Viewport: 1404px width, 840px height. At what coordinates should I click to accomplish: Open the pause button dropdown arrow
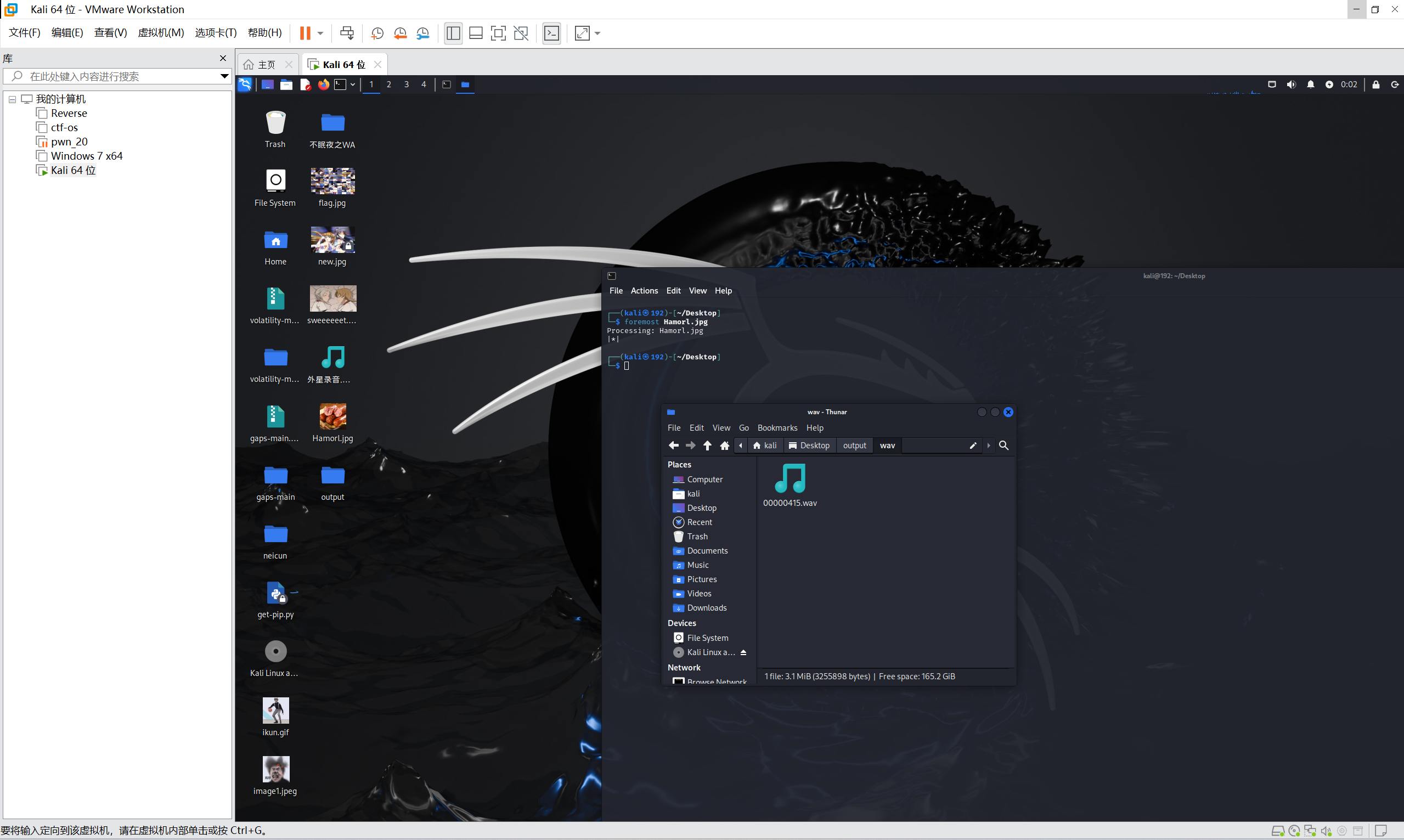tap(320, 33)
